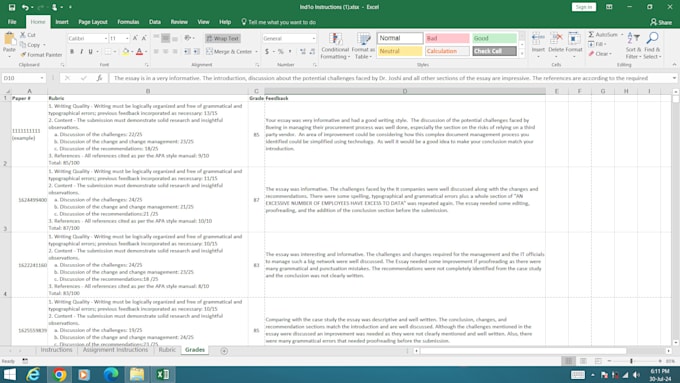Open Conditional Formatting menu
Viewport: 680px width, 383px height.
(x=335, y=46)
